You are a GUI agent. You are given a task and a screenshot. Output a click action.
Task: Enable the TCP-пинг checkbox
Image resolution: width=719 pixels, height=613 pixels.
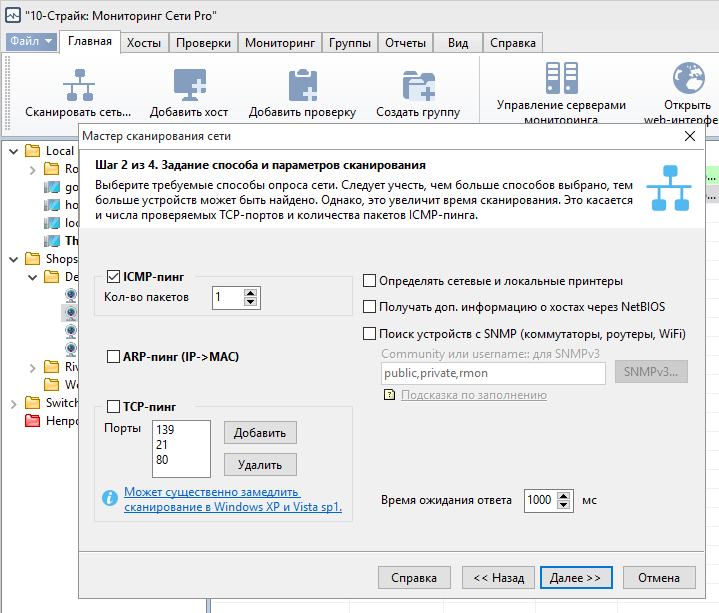(113, 406)
